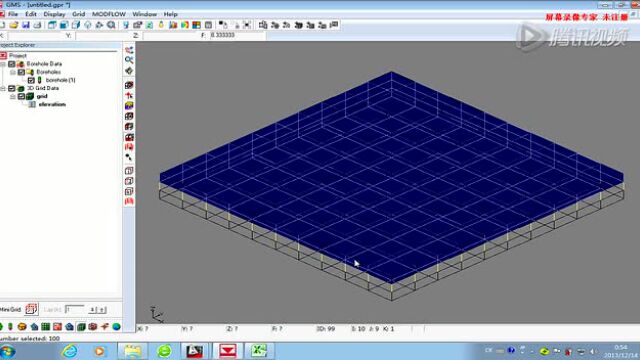Switch to the red 3D Scatter cube module icon
This screenshot has height=360, width=640.
click(x=93, y=327)
